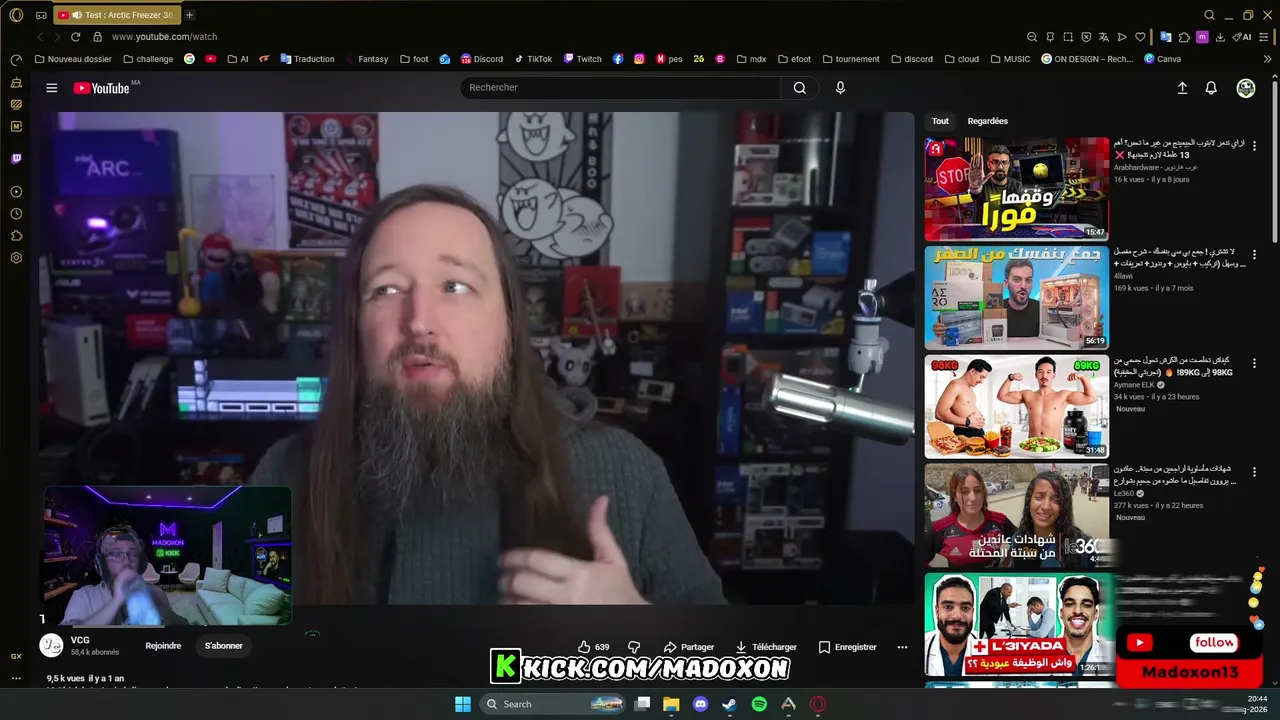Open the 98KG to 89KG video thumbnail
This screenshot has height=720, width=1280.
pyautogui.click(x=1016, y=407)
